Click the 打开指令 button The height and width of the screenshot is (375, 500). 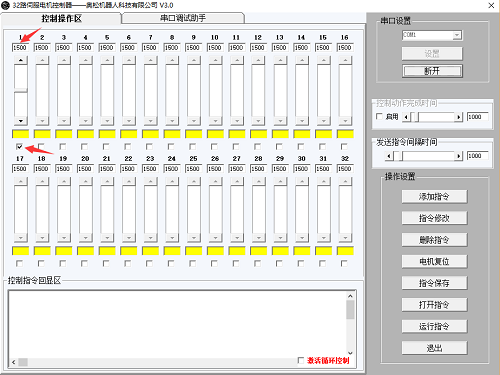pos(434,305)
